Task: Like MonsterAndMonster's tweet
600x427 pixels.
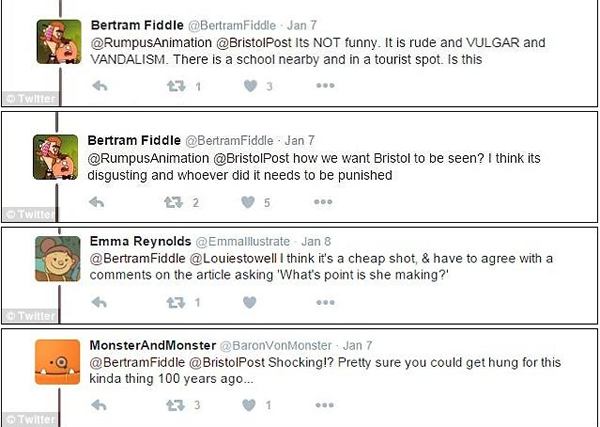Action: coord(249,405)
